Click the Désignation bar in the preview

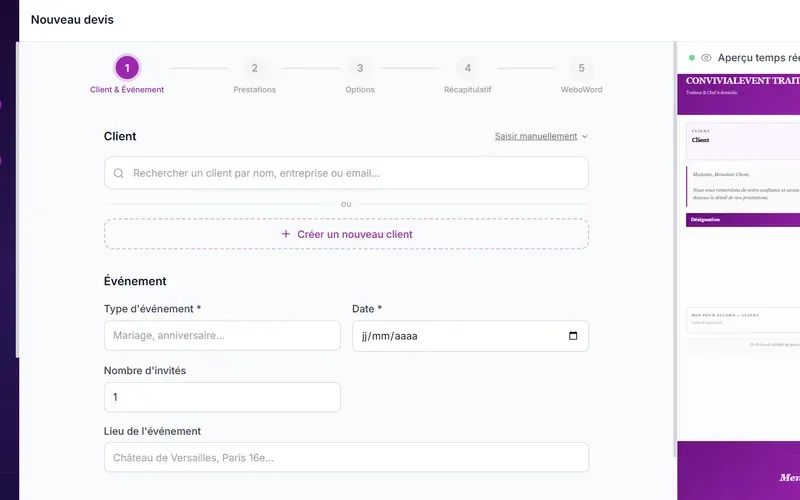[x=743, y=220]
